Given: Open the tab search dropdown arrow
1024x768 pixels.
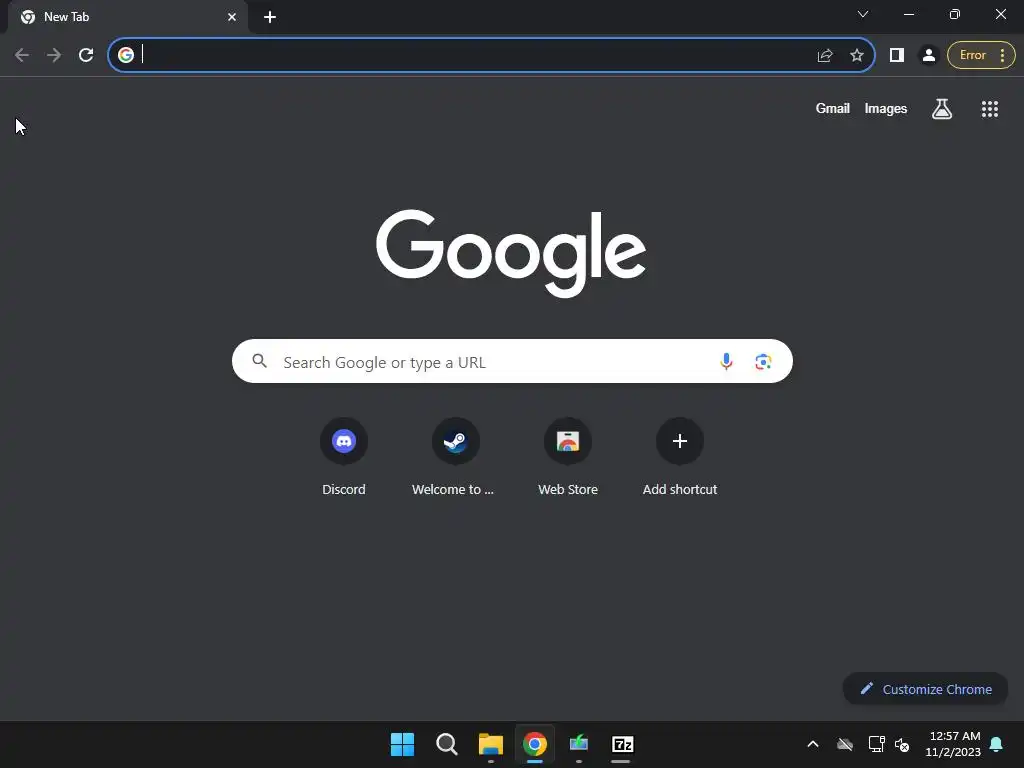Looking at the screenshot, I should coord(863,14).
